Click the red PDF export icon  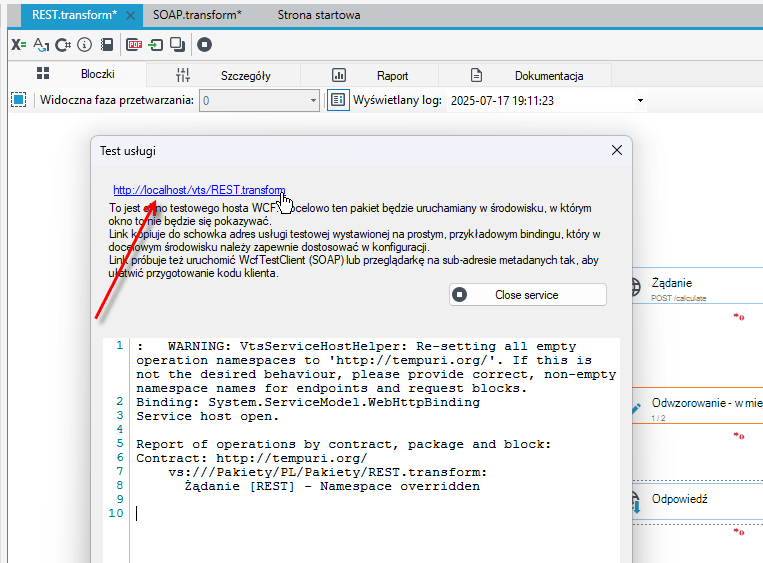[134, 45]
